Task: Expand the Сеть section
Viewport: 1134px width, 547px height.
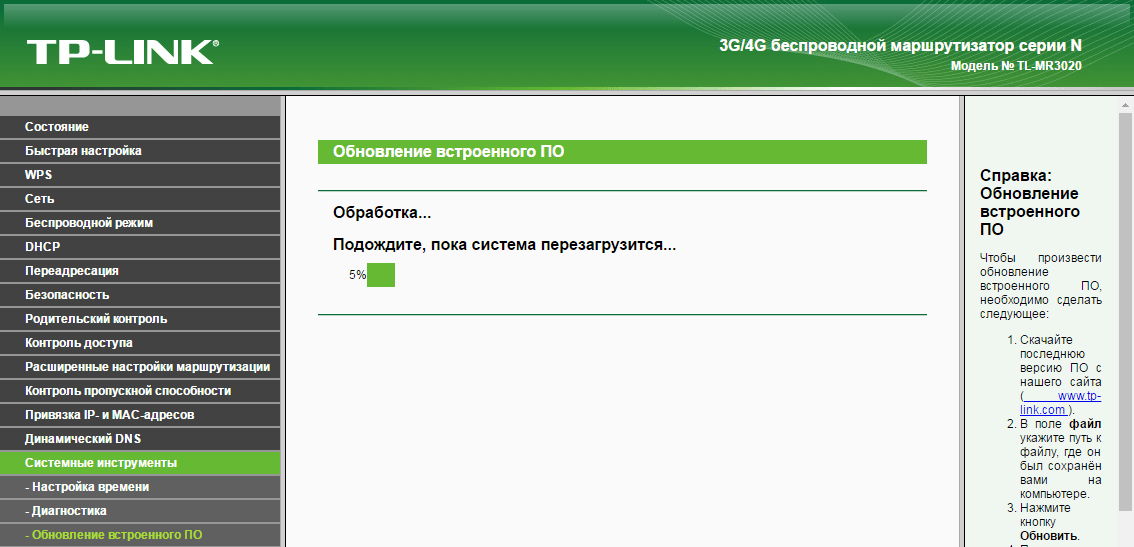Action: click(x=40, y=199)
